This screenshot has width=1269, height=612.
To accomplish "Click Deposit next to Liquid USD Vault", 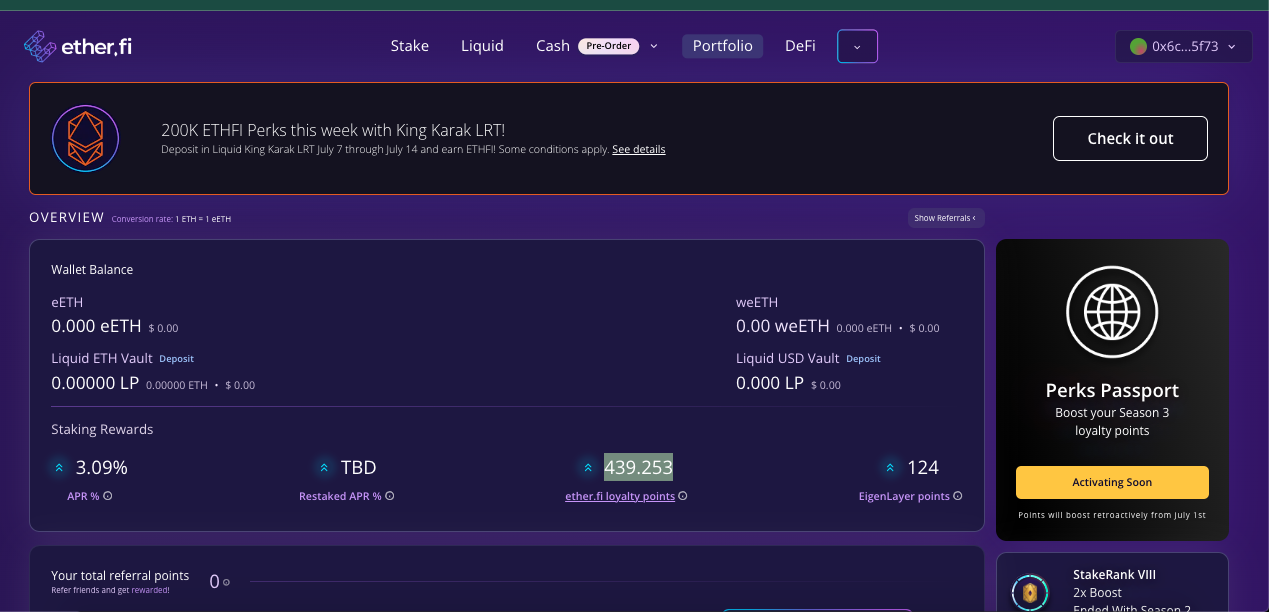I will [x=864, y=358].
